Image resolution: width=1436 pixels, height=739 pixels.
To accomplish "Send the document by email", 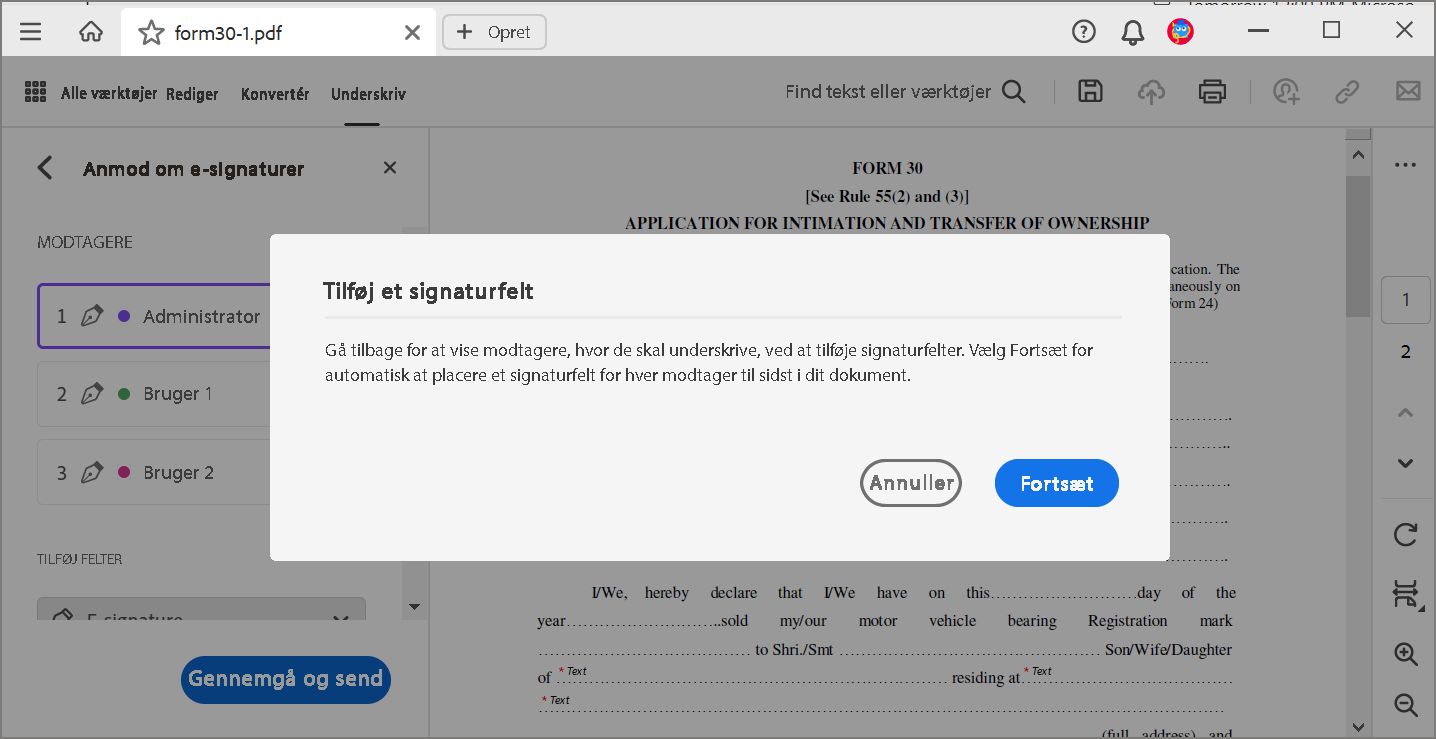I will coord(1407,91).
